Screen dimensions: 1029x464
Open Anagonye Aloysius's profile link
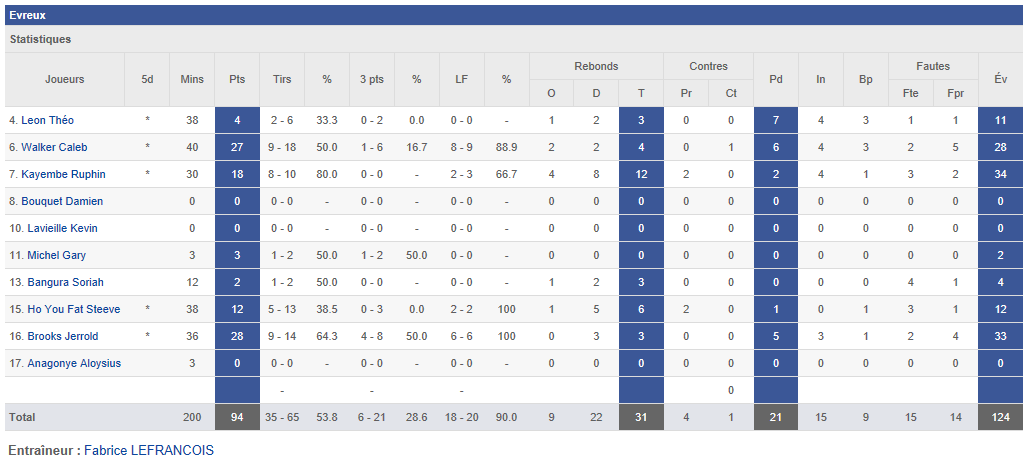tap(74, 363)
